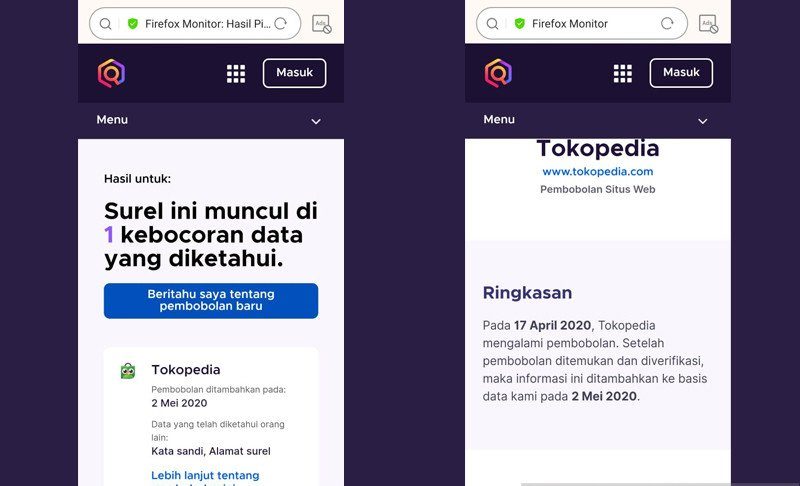Open the apps grid icon on right screen
Screen dimensions: 800x486
[x=622, y=73]
